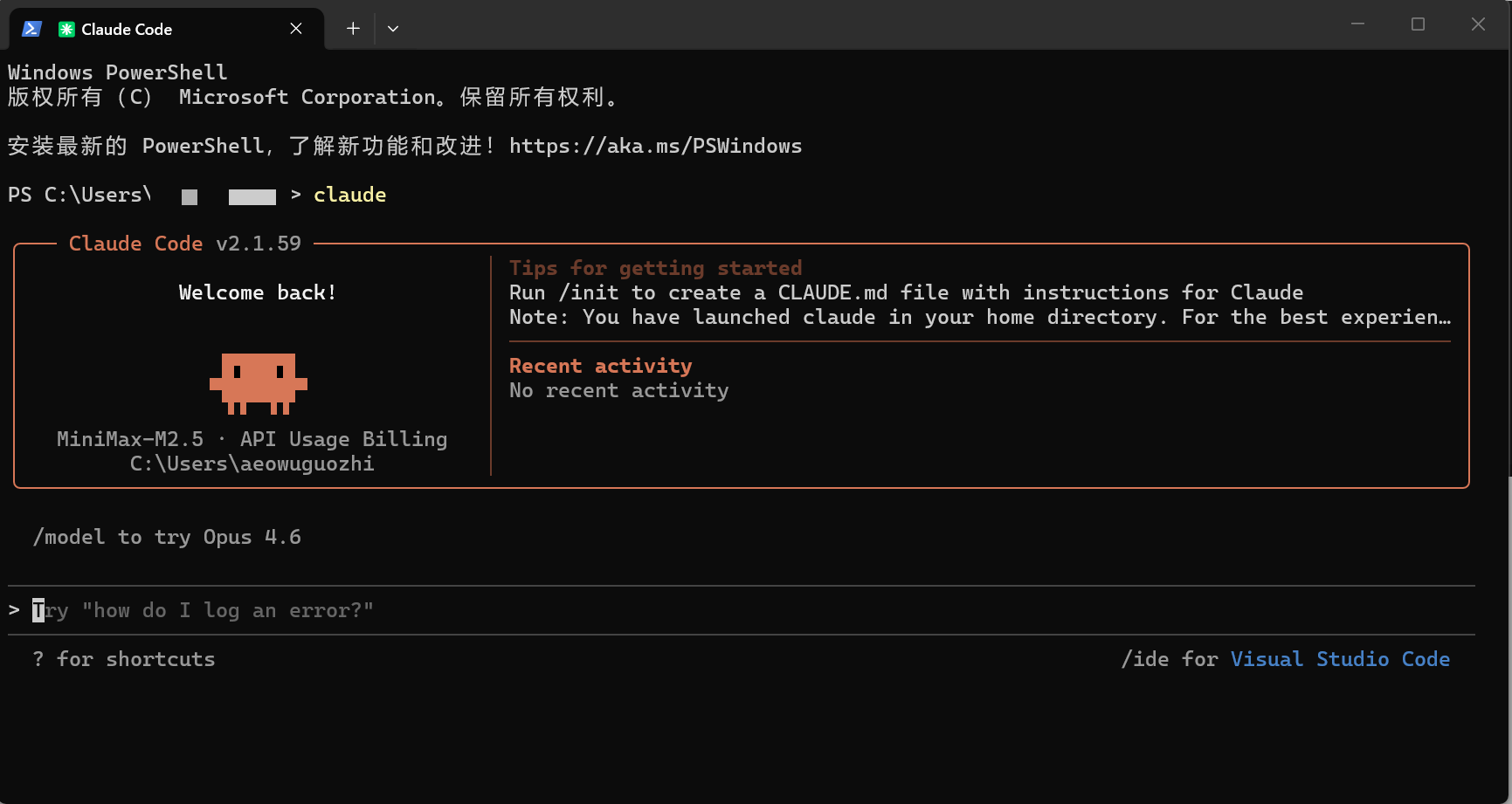The image size is (1512, 804).
Task: Click the 'Claude Code v2.1.59' title text
Action: 185,244
